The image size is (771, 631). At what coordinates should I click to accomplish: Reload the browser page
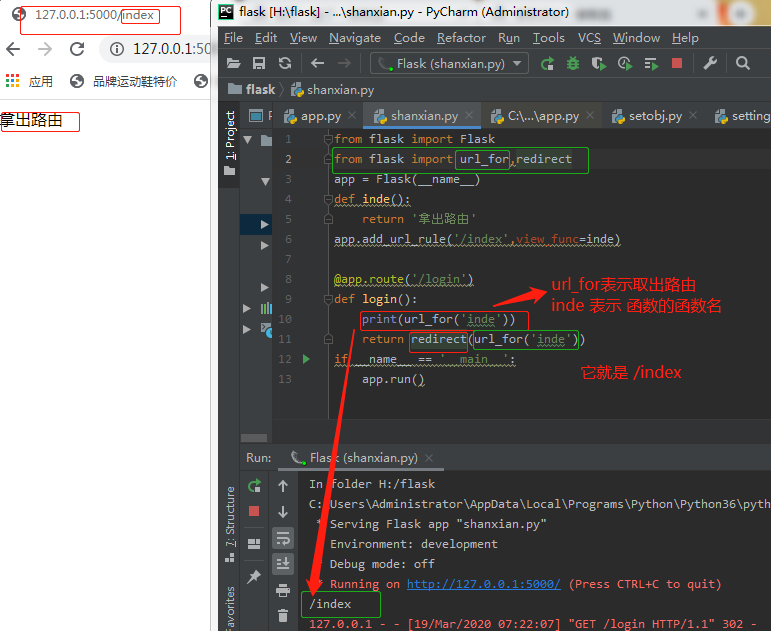click(x=77, y=49)
